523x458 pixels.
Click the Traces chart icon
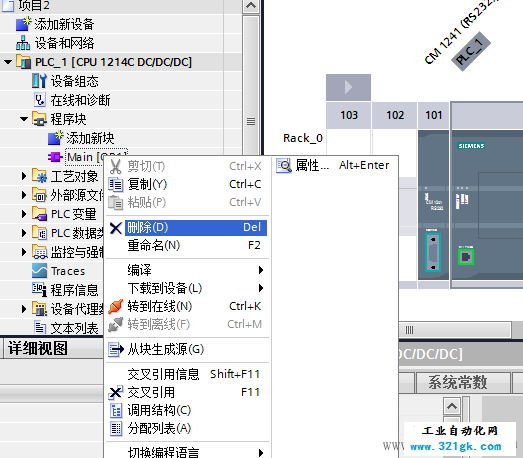[x=39, y=271]
